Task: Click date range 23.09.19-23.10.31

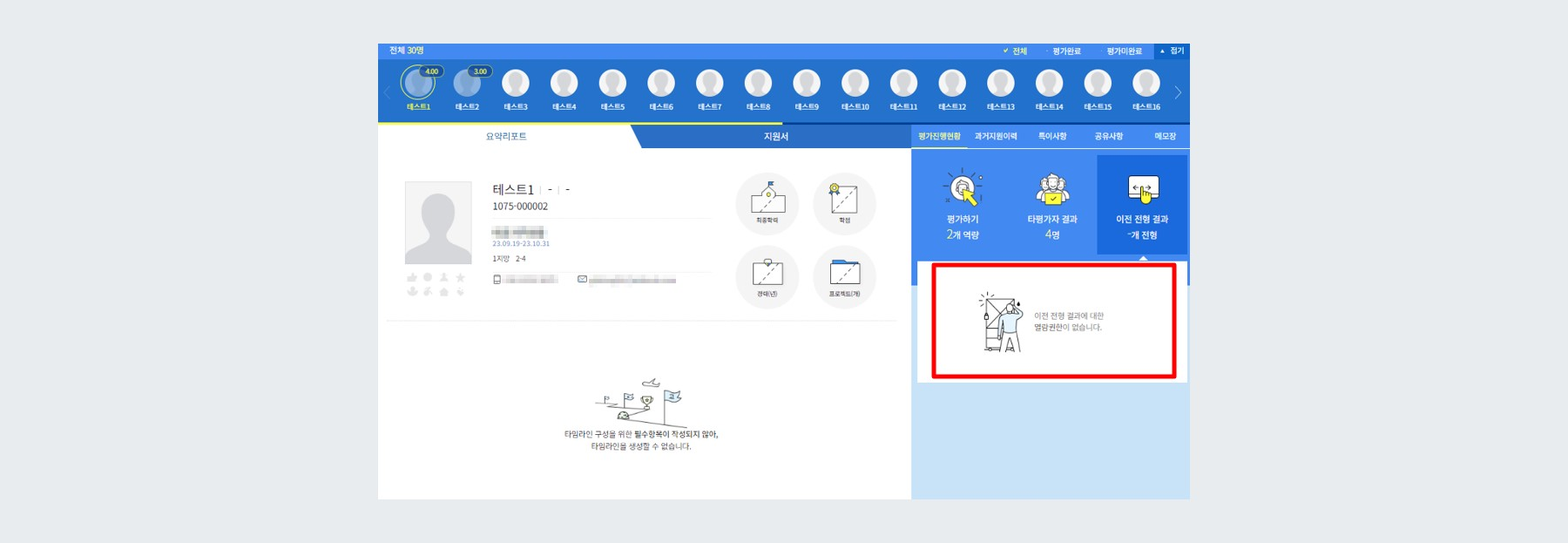Action: pos(521,244)
